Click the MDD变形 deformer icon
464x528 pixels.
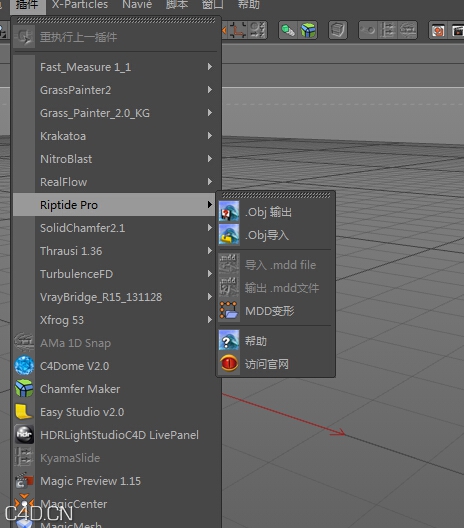(229, 310)
